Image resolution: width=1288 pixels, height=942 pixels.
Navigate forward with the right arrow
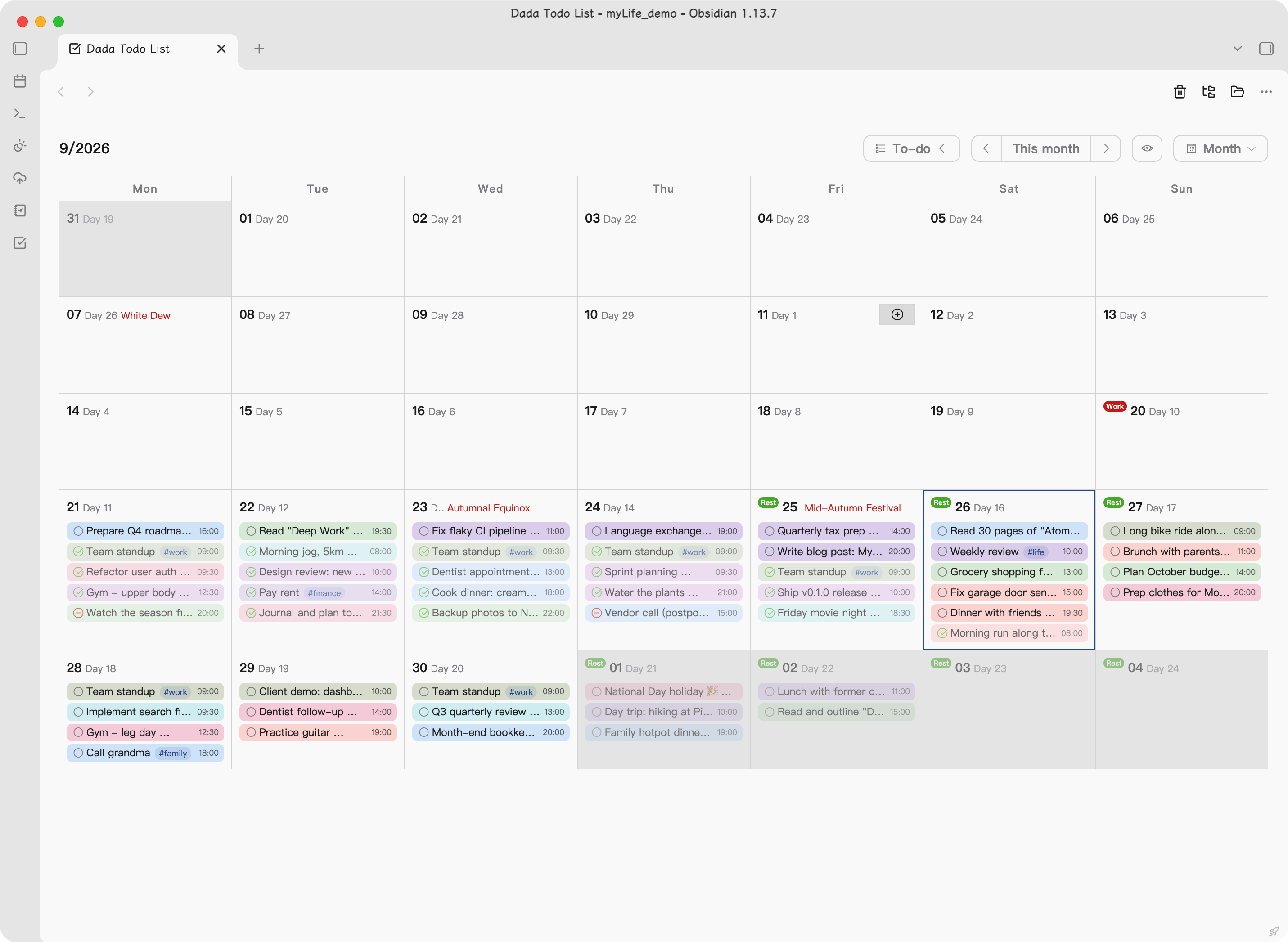90,92
